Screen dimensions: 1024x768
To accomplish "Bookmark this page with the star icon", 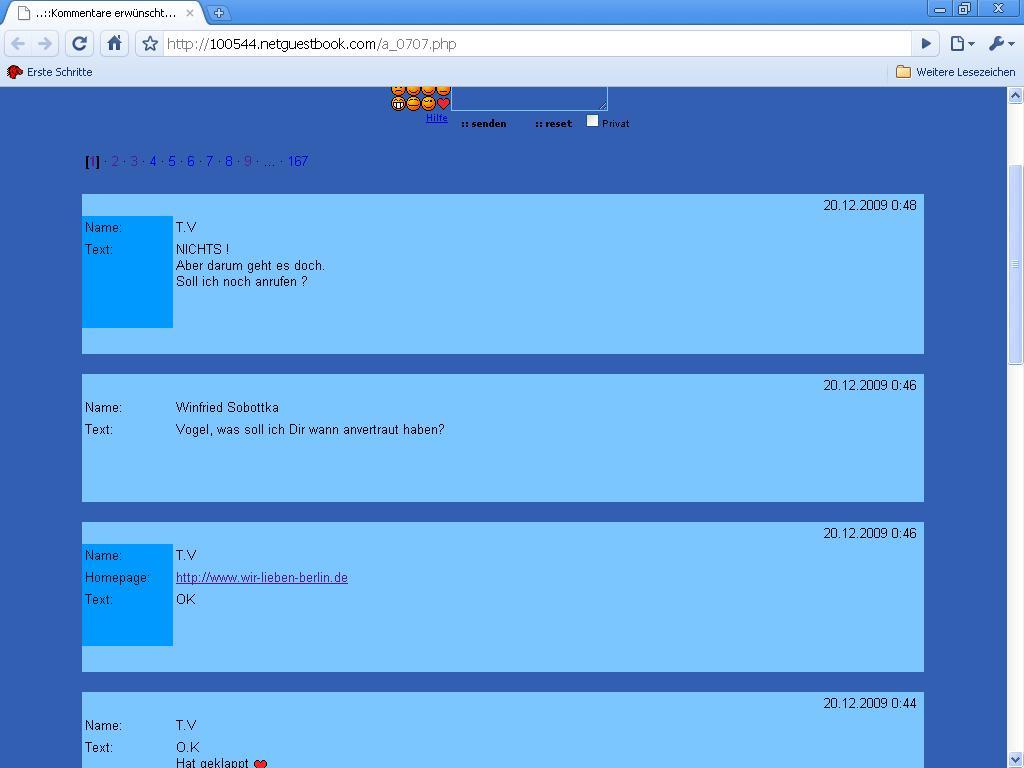I will (x=150, y=44).
